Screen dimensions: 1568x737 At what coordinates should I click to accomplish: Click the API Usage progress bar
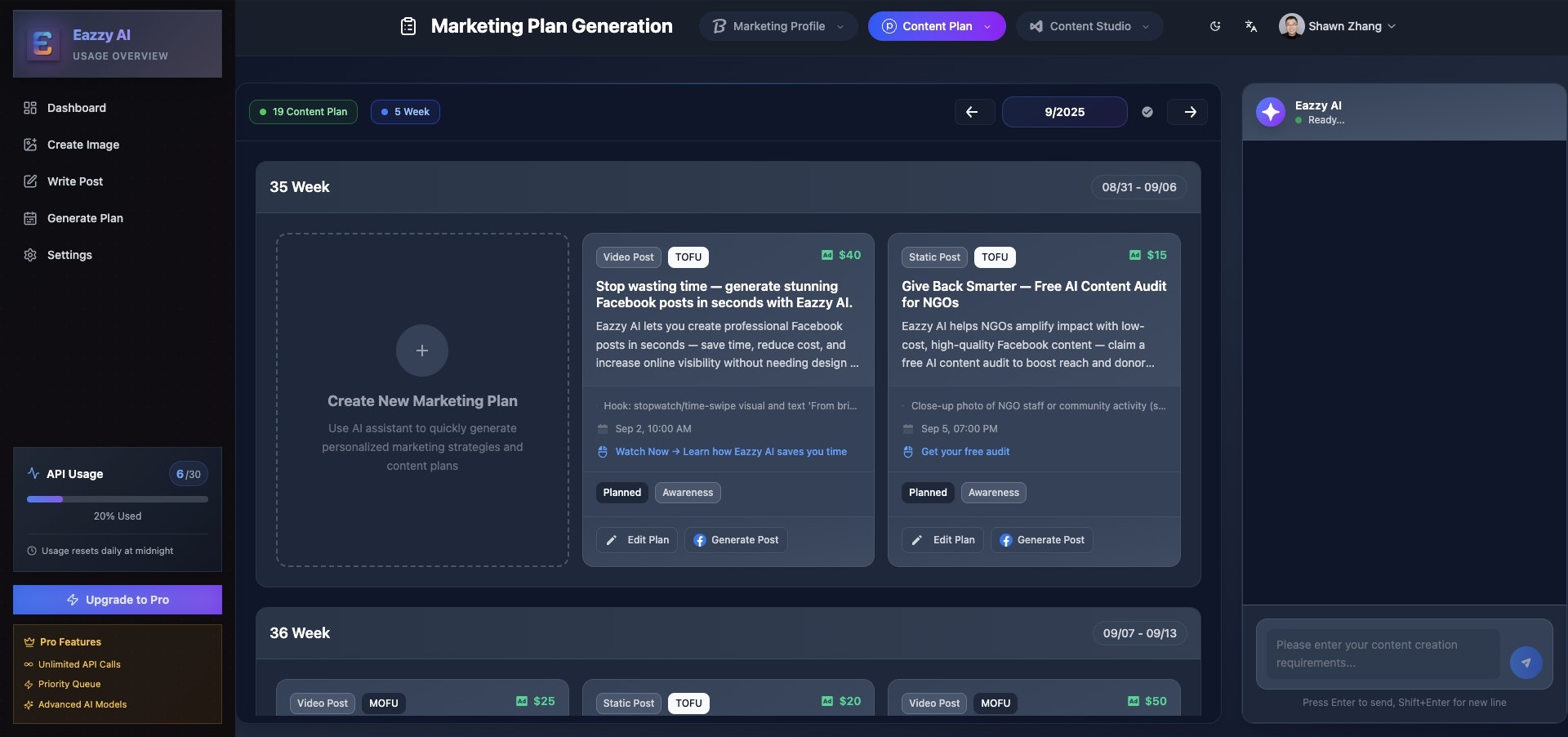118,499
